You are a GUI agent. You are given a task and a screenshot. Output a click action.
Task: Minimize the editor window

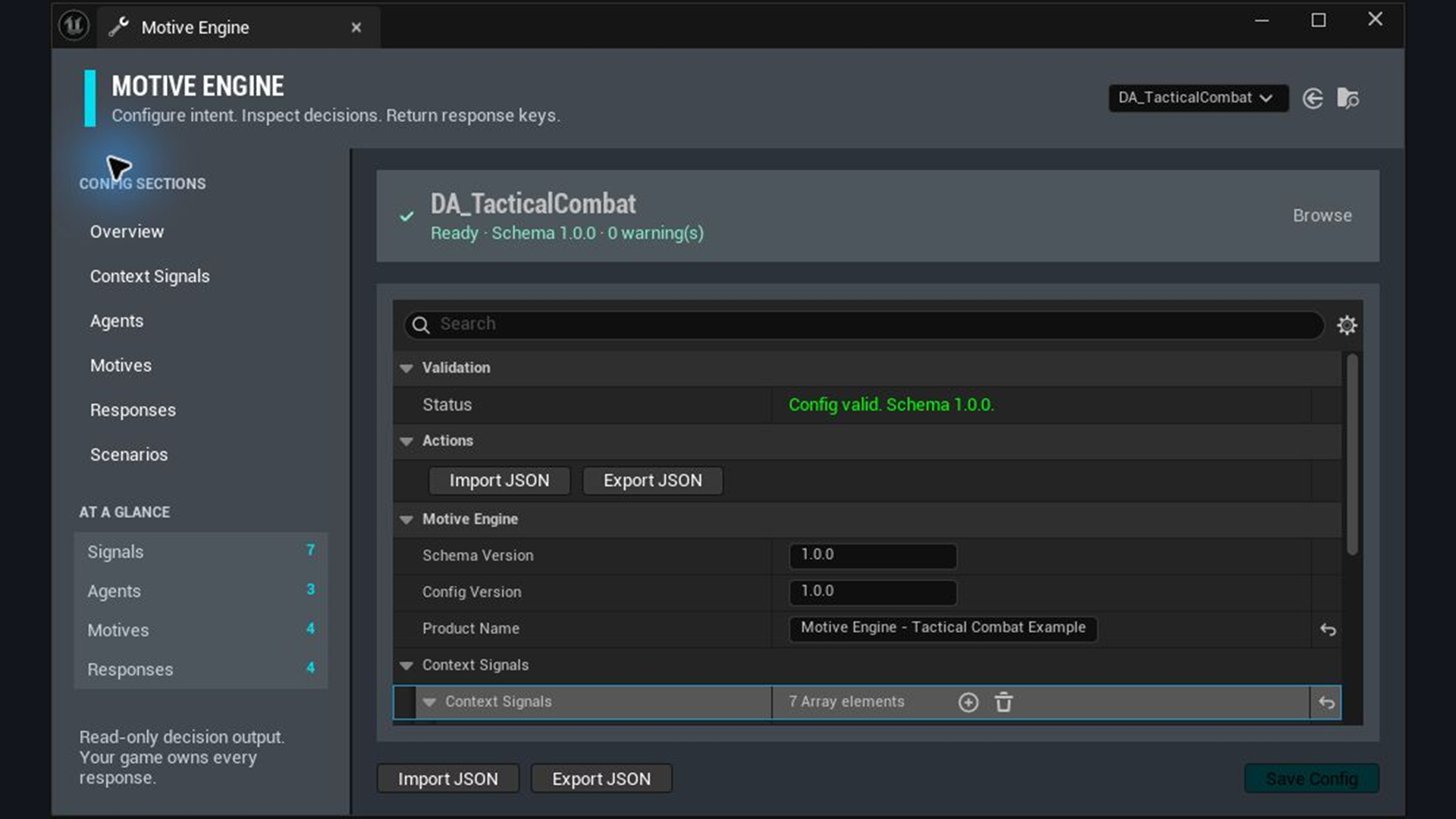(x=1262, y=20)
